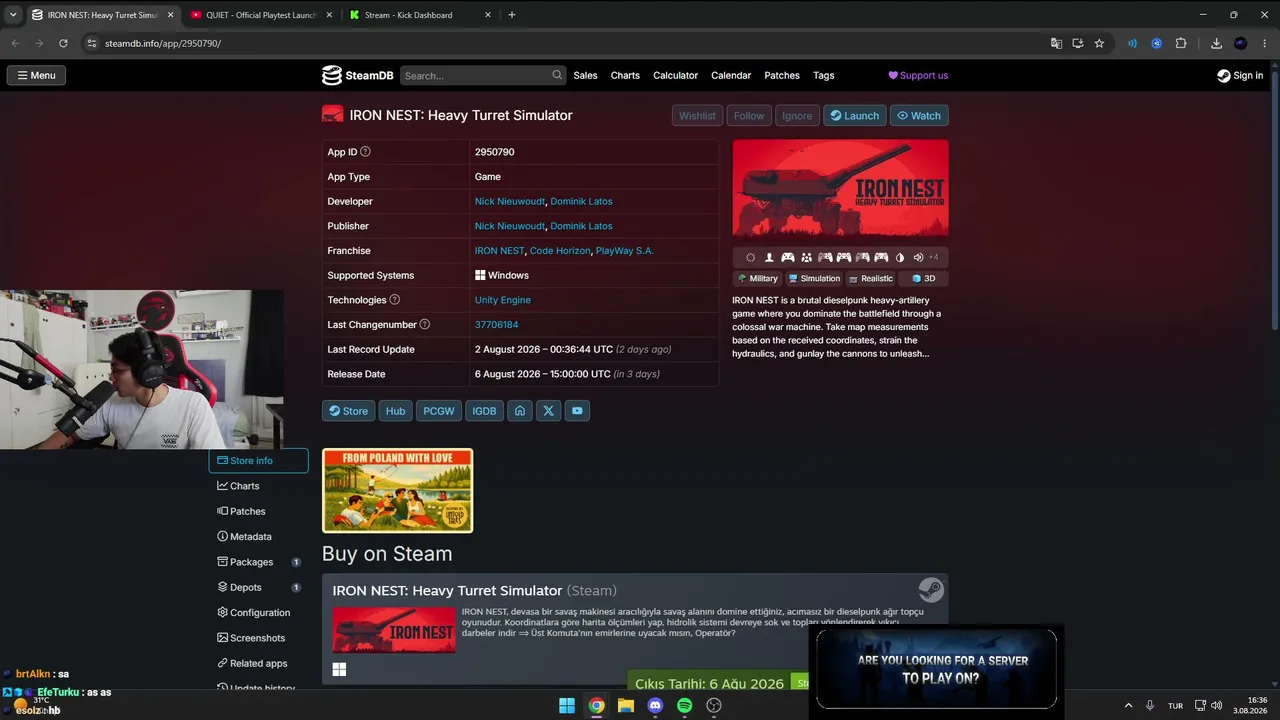Screen dimensions: 1280x720
Task: Select the Configuration sidebar tab
Action: [x=258, y=613]
